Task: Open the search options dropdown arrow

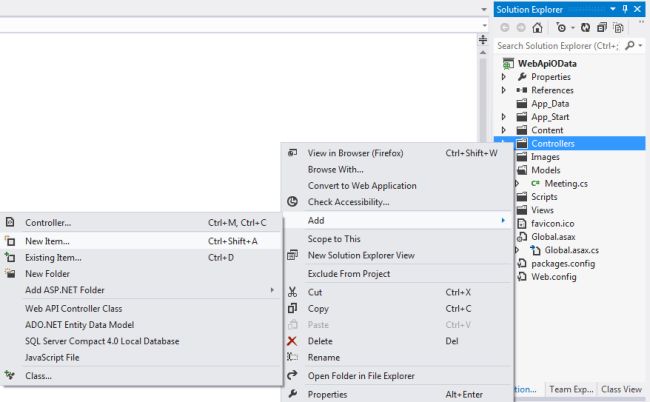Action: coord(640,46)
